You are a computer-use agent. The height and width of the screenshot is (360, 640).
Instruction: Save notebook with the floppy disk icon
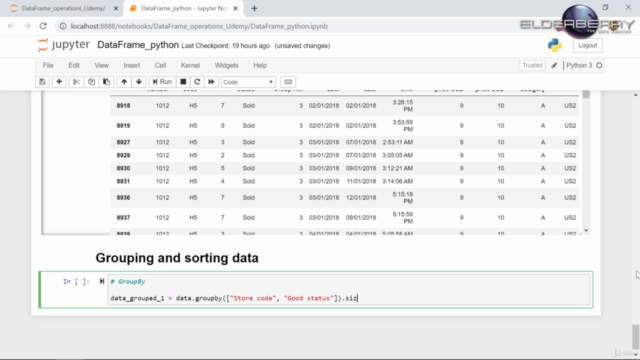pos(42,82)
